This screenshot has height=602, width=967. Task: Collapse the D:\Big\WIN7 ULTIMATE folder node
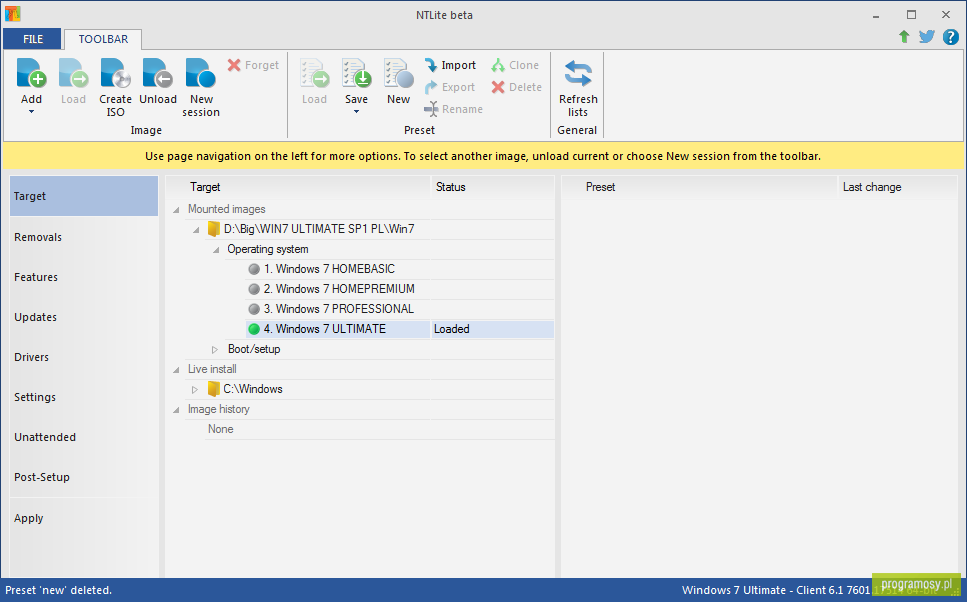[x=196, y=229]
